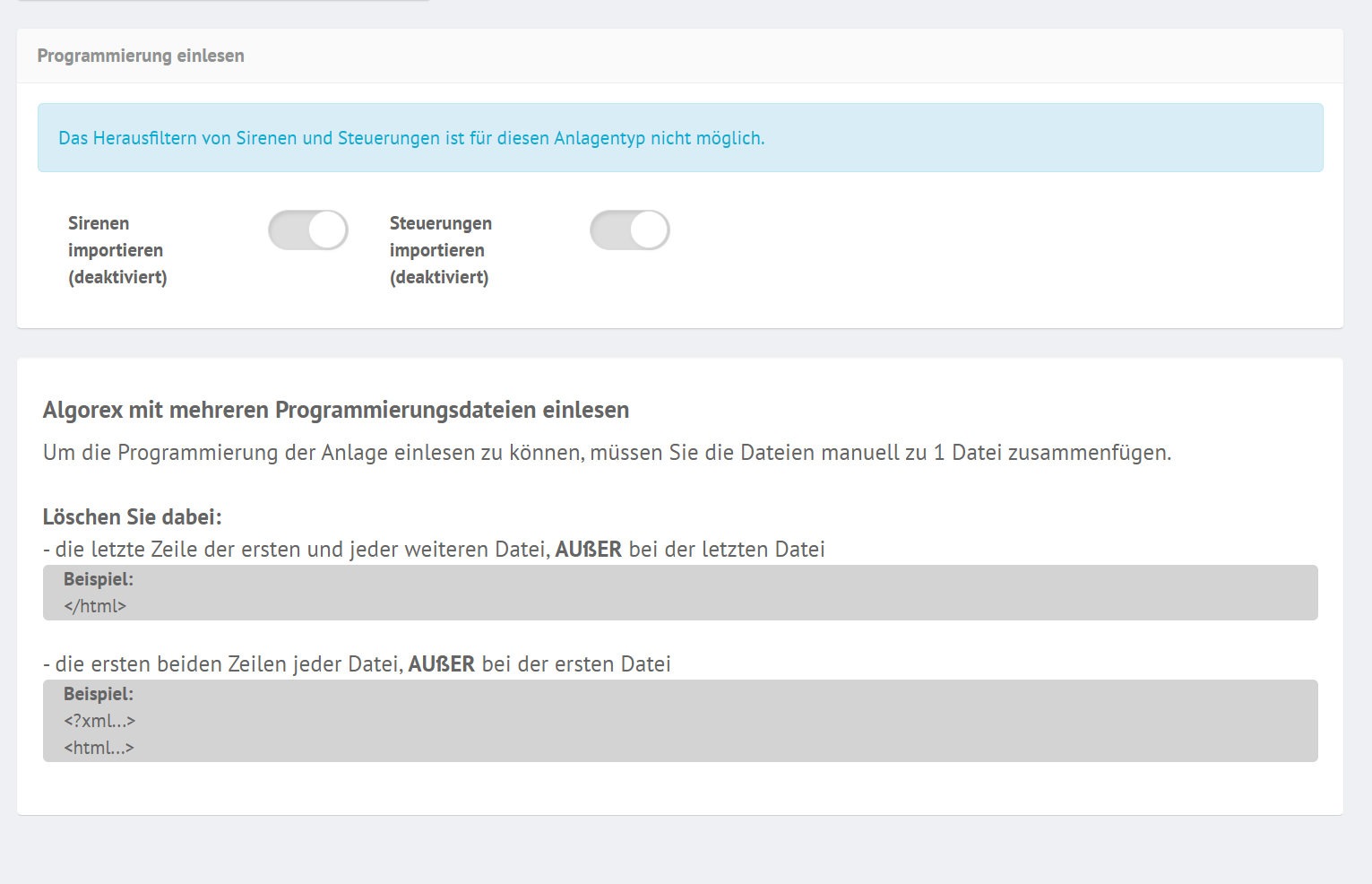Click the line '- die letzte Zeile der ersten'
The height and width of the screenshot is (884, 1372).
click(x=434, y=550)
